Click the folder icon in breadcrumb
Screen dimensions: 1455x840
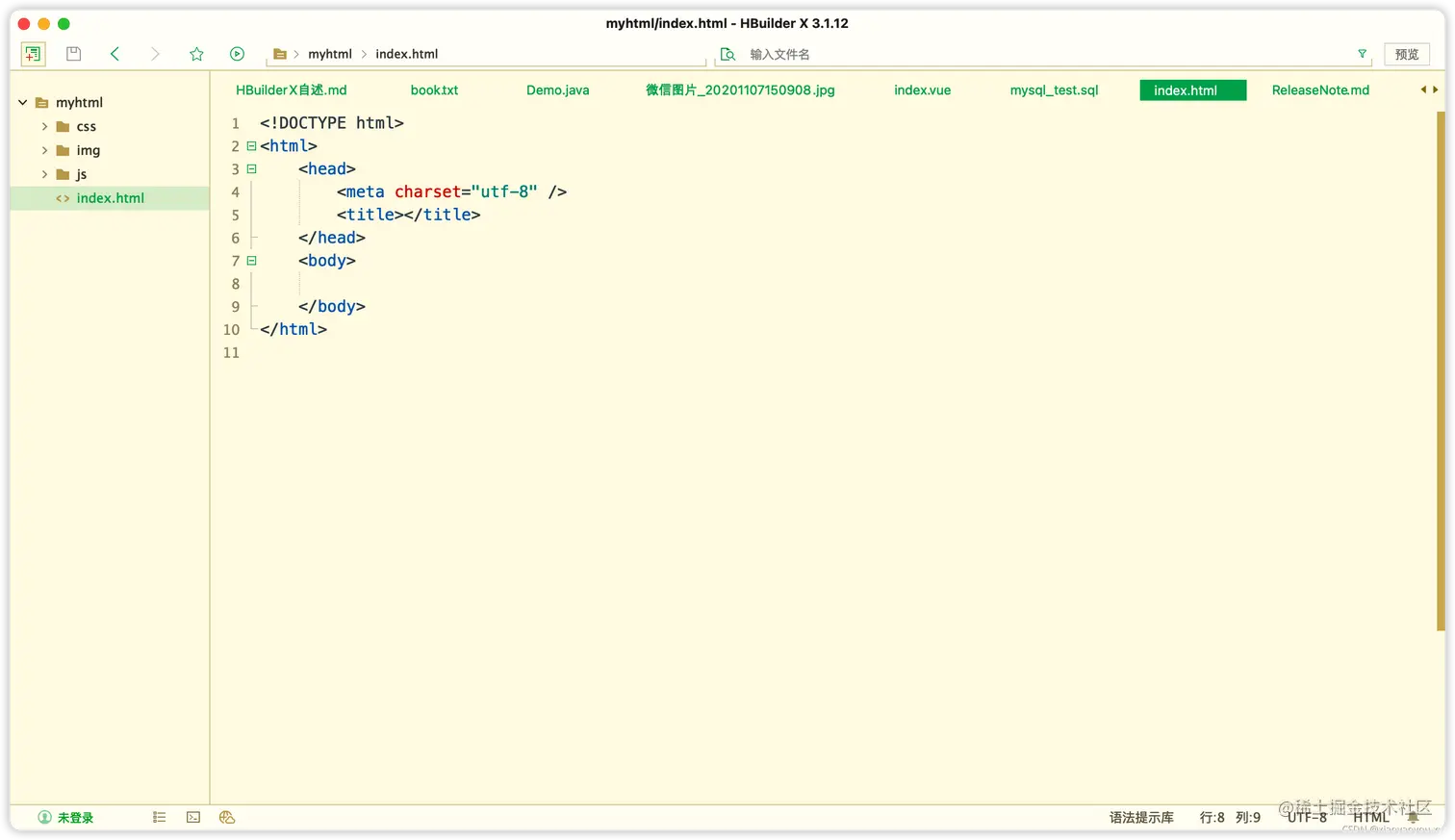click(x=280, y=54)
